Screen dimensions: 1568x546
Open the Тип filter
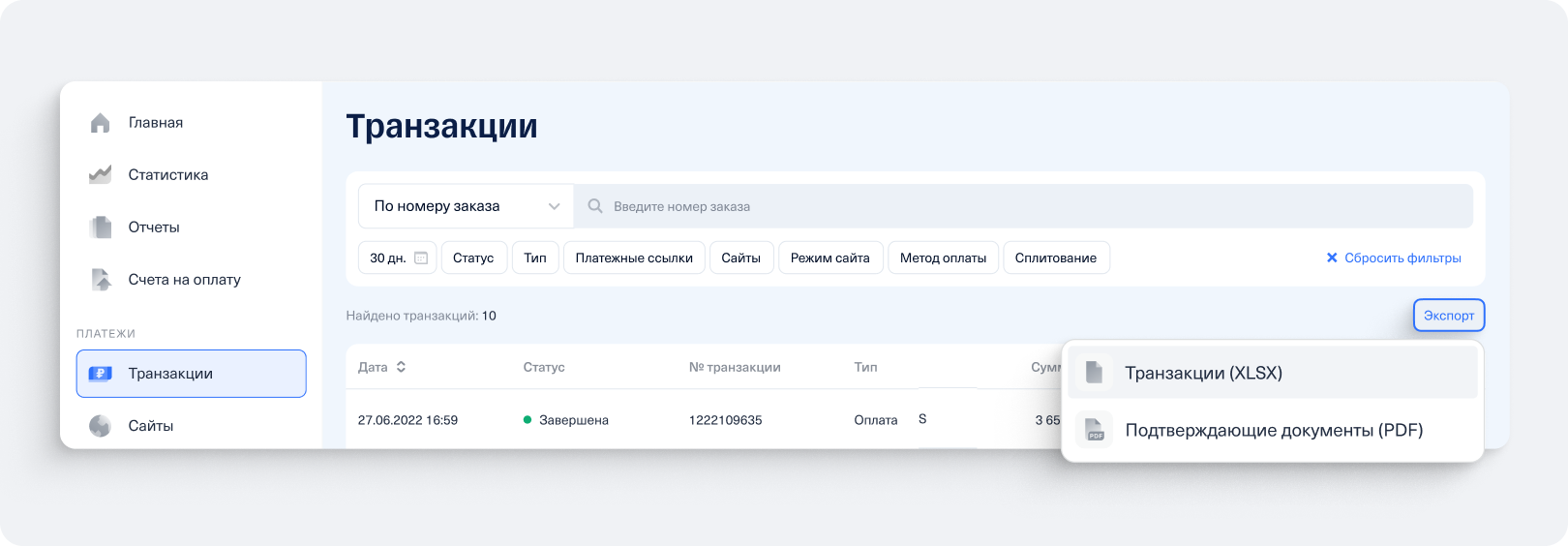(x=535, y=258)
